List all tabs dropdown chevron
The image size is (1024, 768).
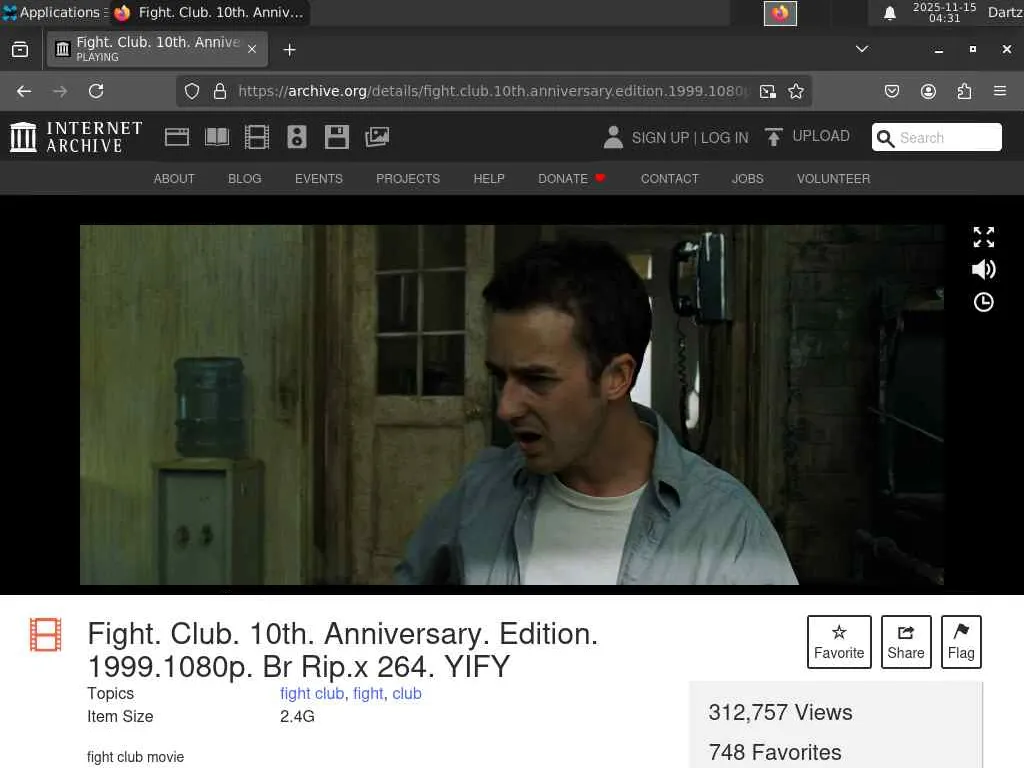coord(862,49)
